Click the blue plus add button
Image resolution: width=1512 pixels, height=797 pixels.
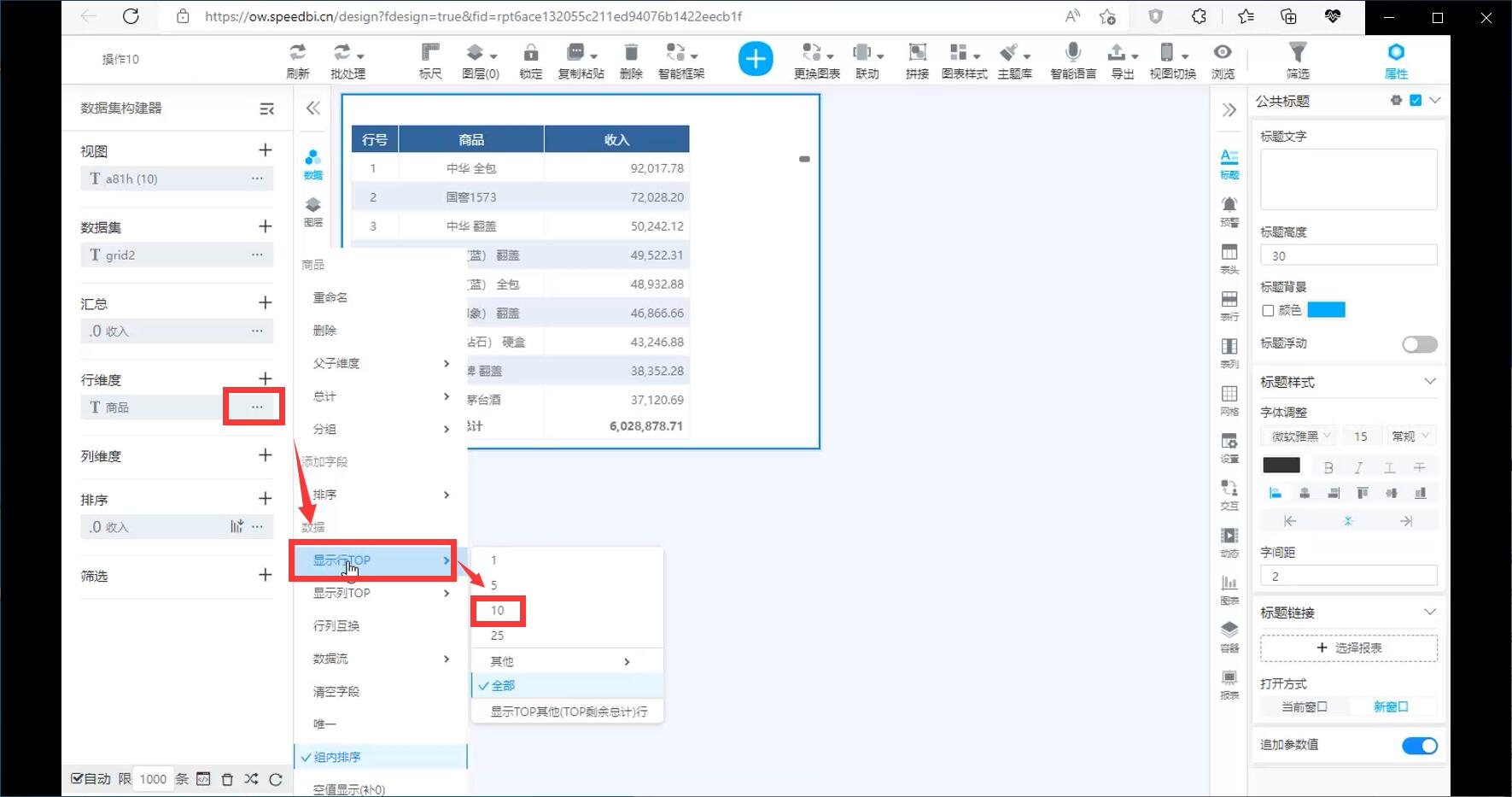(755, 59)
